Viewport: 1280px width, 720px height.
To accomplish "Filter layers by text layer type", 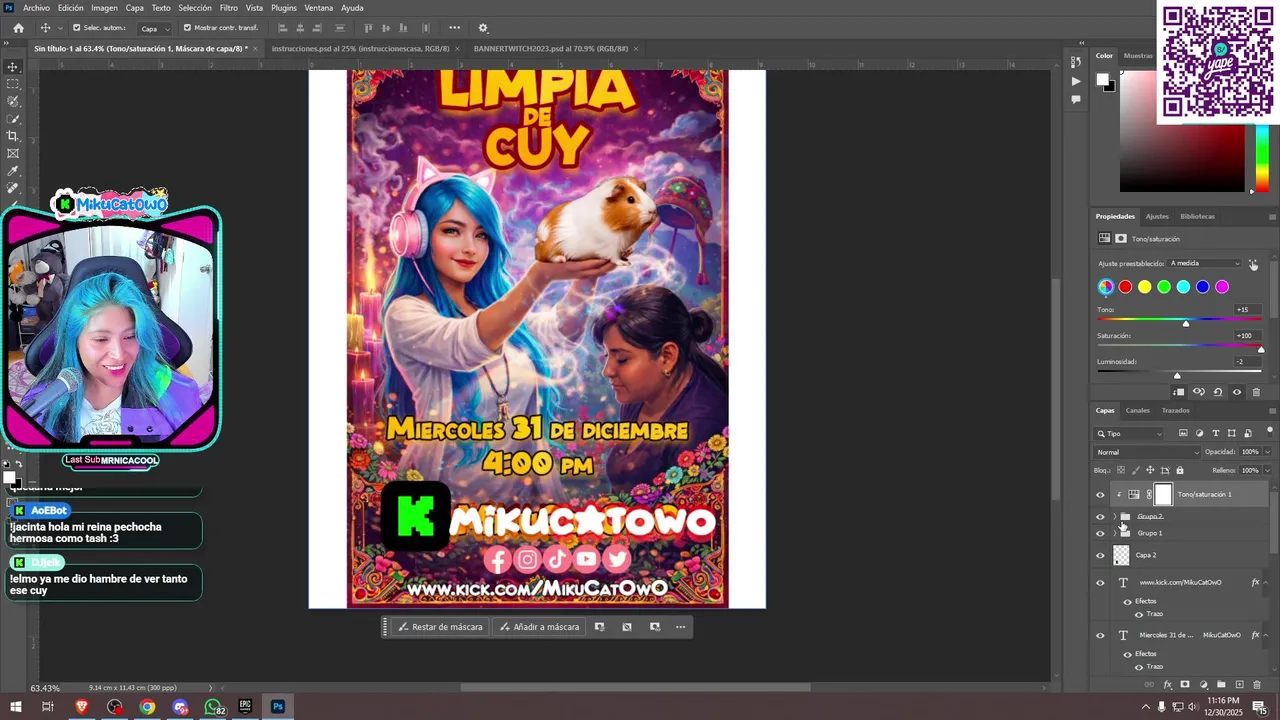I will pos(1215,433).
